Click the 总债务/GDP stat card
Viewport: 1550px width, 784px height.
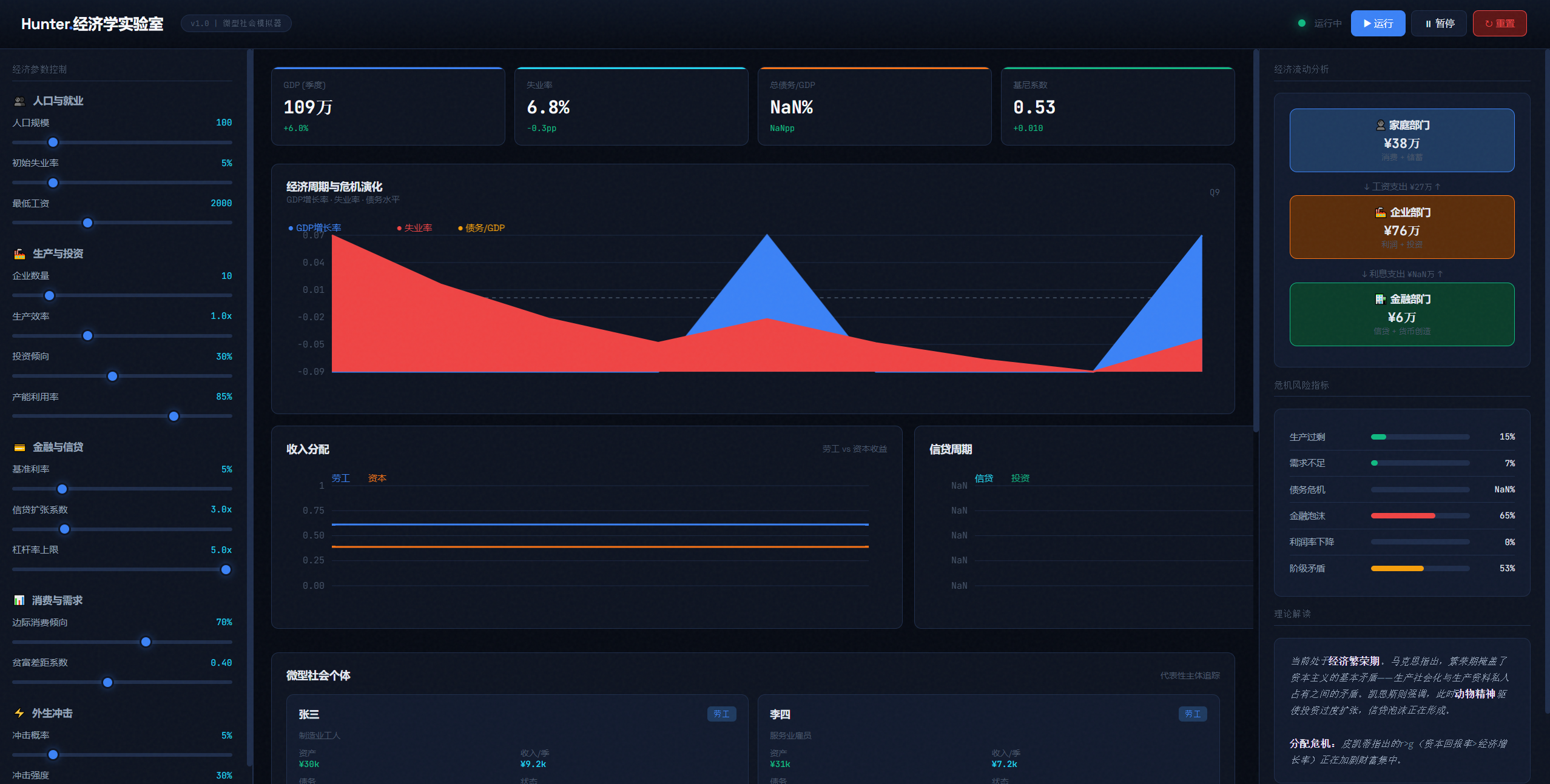[x=874, y=107]
